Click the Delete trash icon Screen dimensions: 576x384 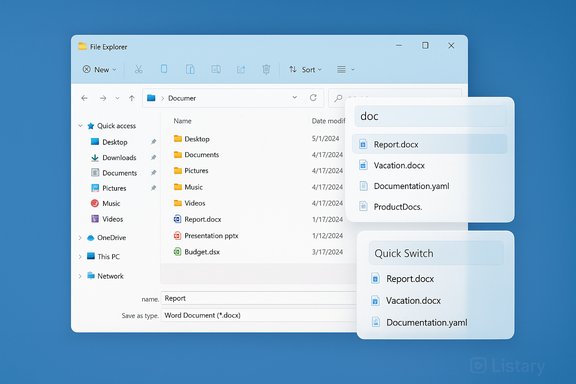(266, 69)
